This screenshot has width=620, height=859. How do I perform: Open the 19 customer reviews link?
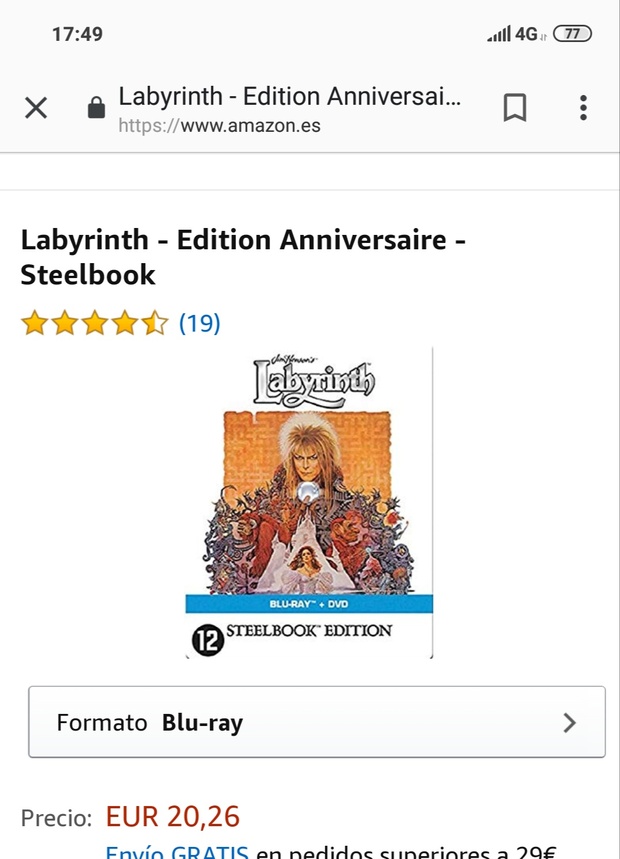coord(199,323)
